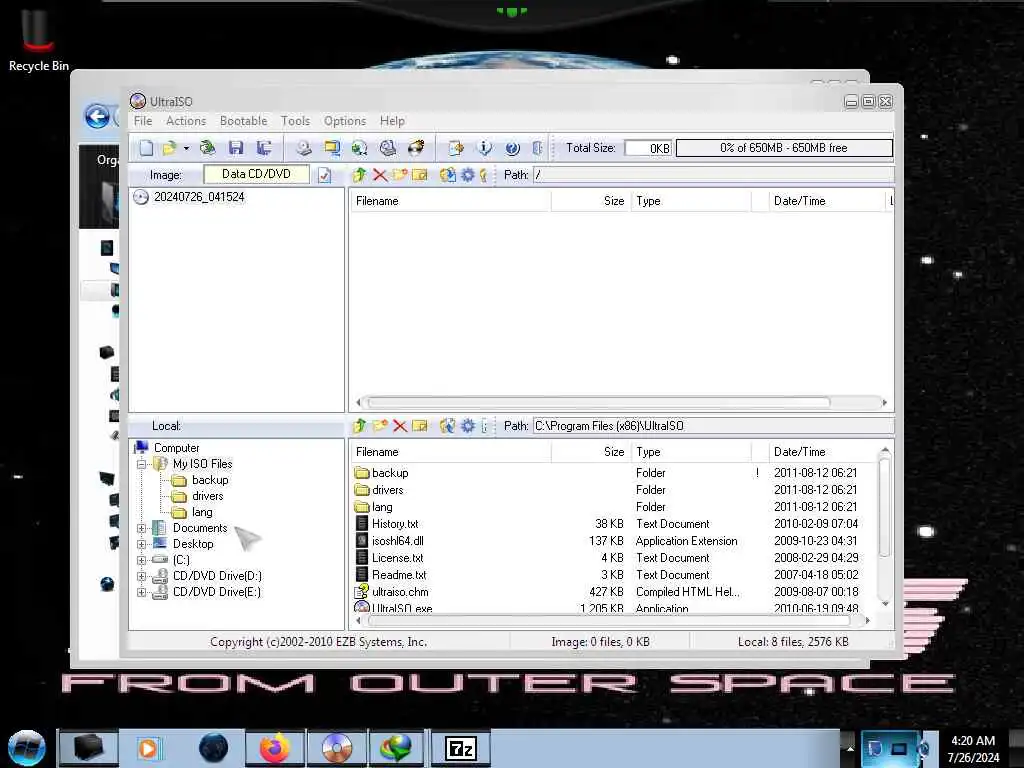Select ultraiso.chm in the Local file list

click(400, 592)
